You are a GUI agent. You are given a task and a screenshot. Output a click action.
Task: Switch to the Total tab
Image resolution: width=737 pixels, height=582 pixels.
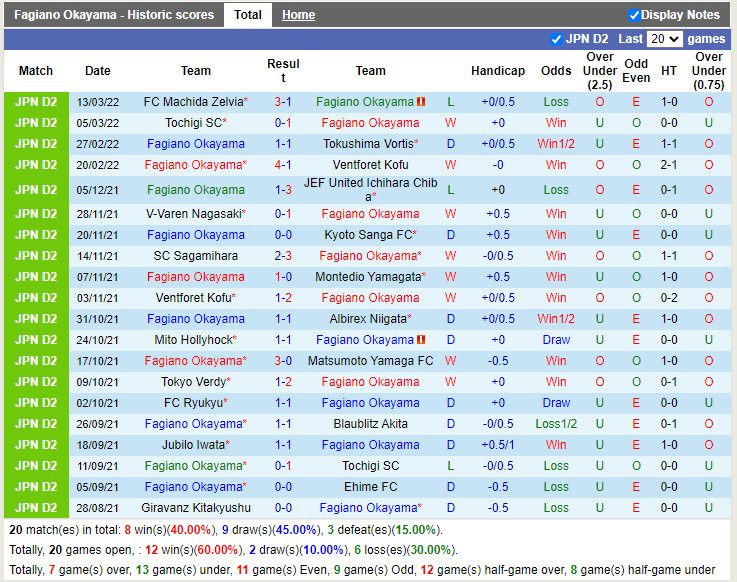[247, 15]
